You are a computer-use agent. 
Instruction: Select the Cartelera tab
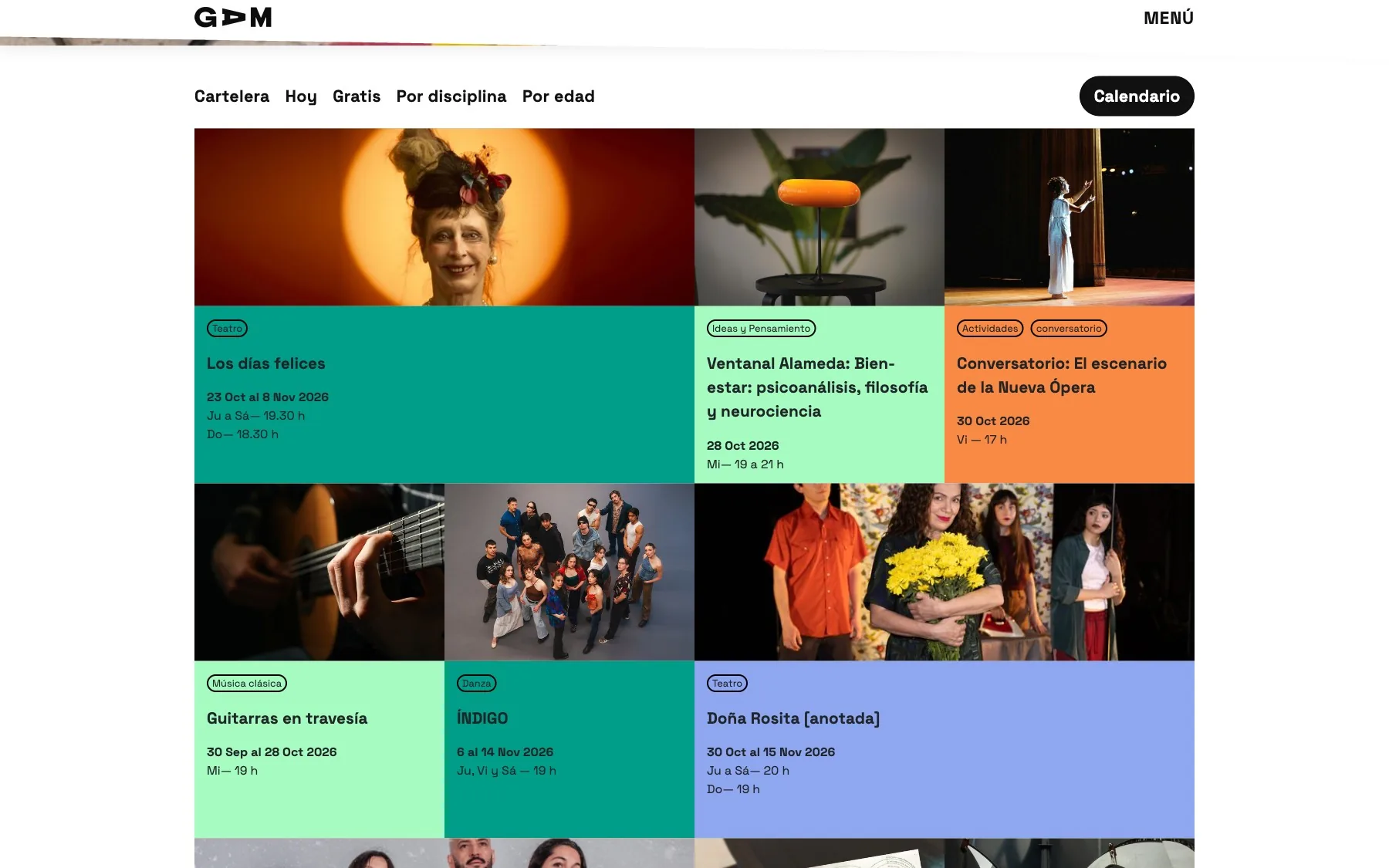[x=231, y=96]
